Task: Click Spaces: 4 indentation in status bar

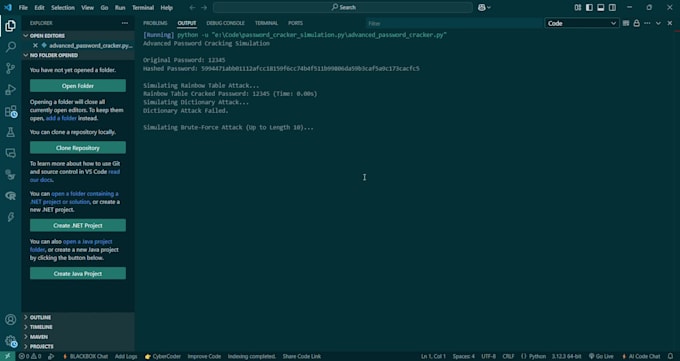Action: pyautogui.click(x=464, y=356)
